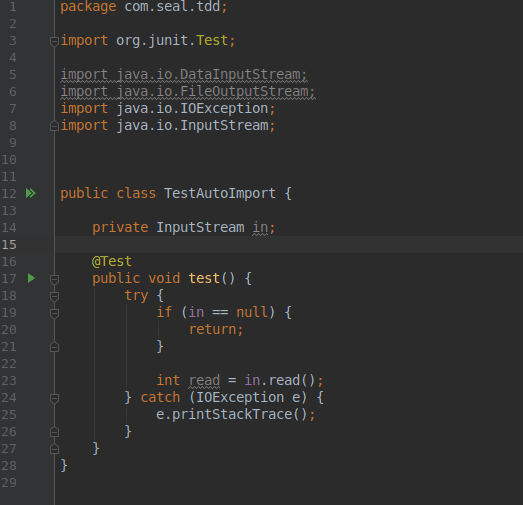
Task: Click the TestAutoImport class name
Action: (x=220, y=193)
